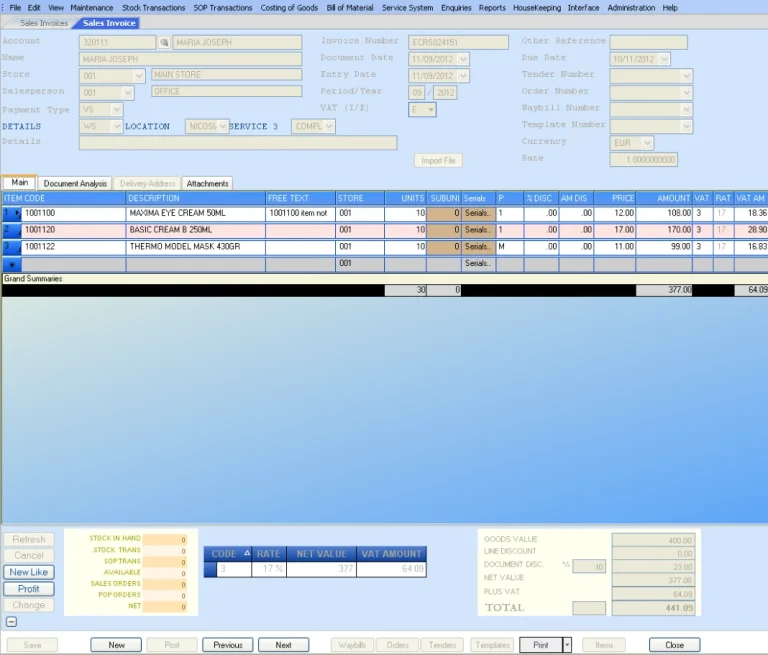Image resolution: width=768 pixels, height=655 pixels.
Task: Expand the Payment Type dropdown
Action: click(x=117, y=109)
